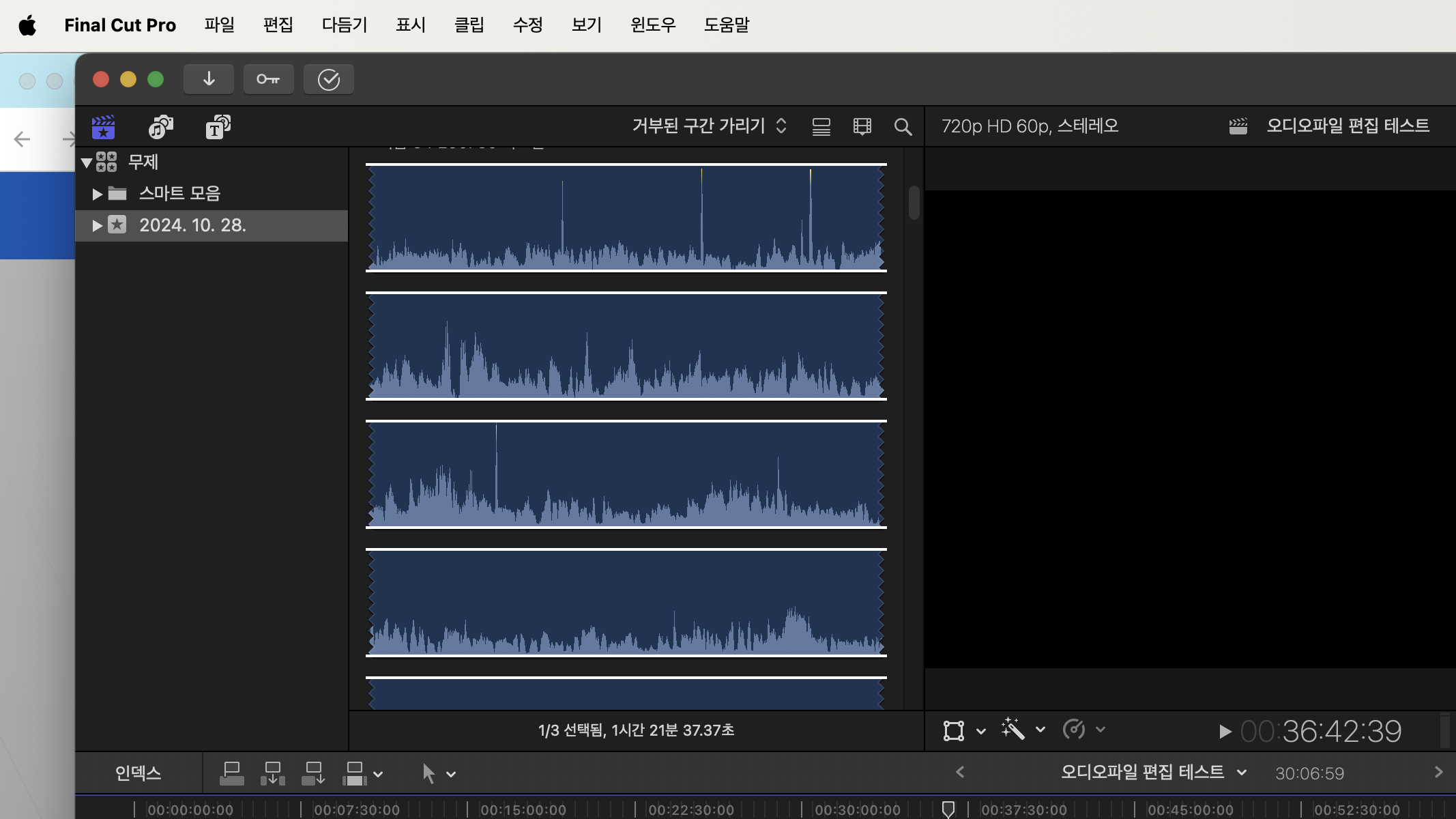
Task: Open the Apple menu
Action: pyautogui.click(x=27, y=25)
